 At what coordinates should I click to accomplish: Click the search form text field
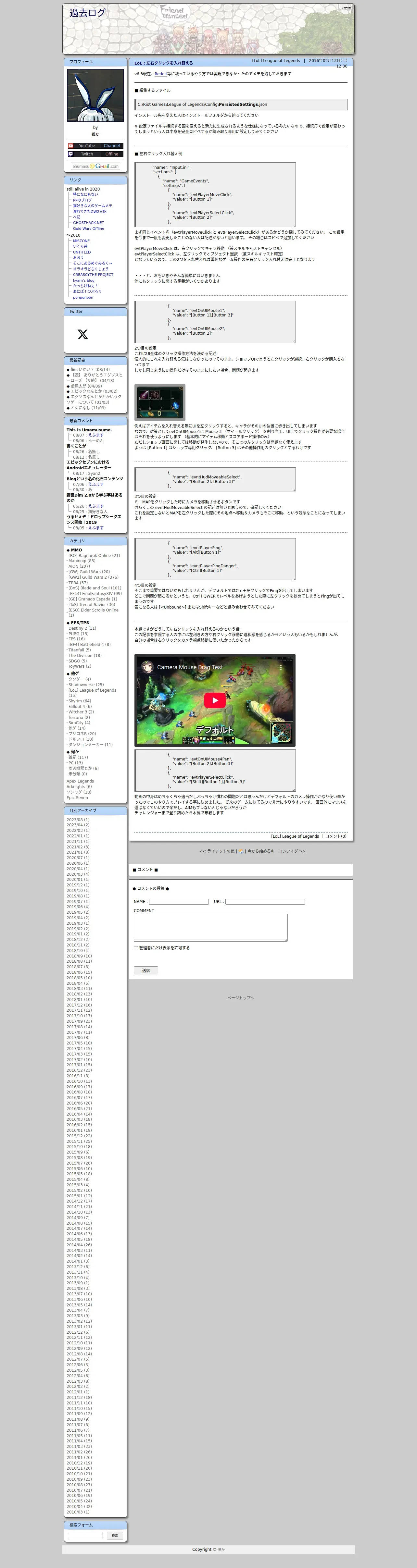pos(85,1535)
